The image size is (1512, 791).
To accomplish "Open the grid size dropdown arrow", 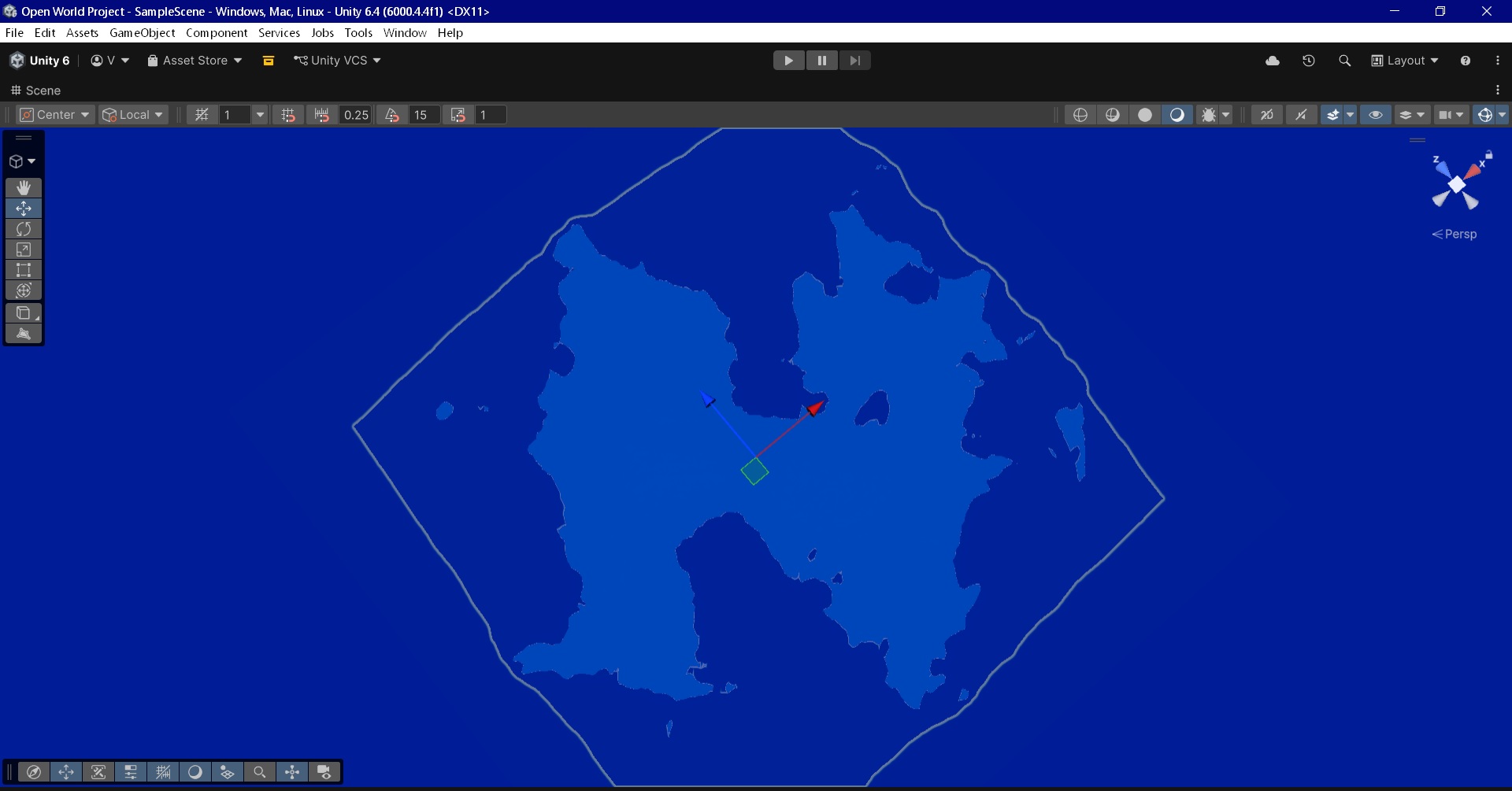I will click(x=260, y=115).
